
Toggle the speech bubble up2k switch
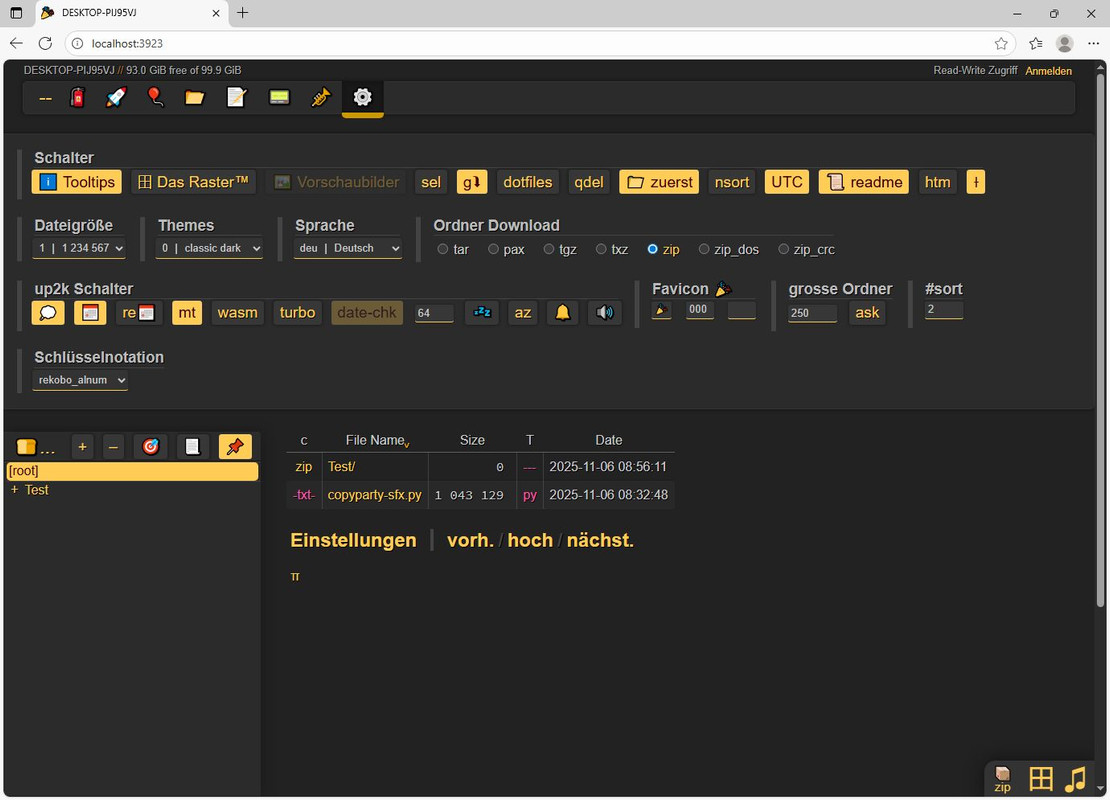(x=48, y=313)
